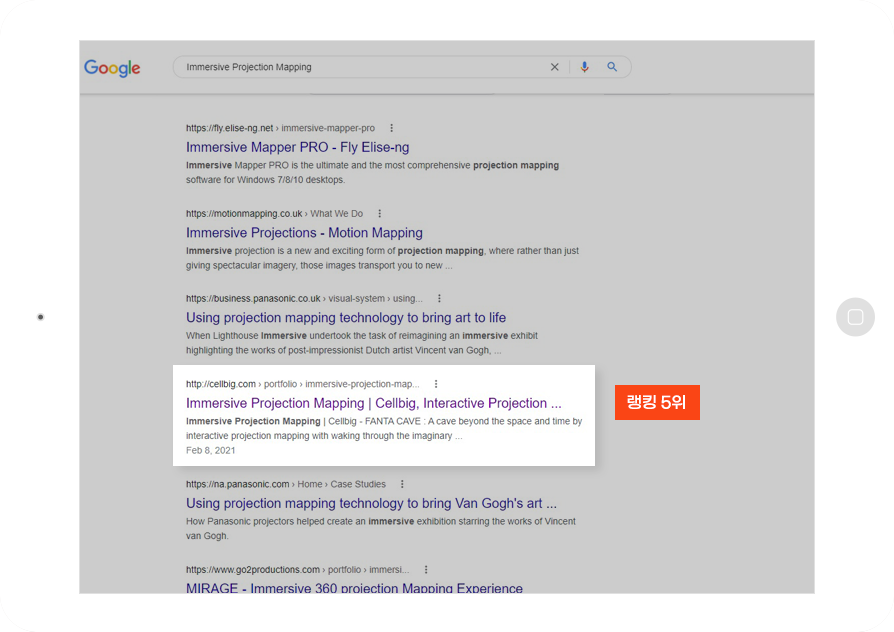This screenshot has width=894, height=632.
Task: Open Immersive Mapper PRO - Fly Elise-ng link
Action: coord(298,147)
